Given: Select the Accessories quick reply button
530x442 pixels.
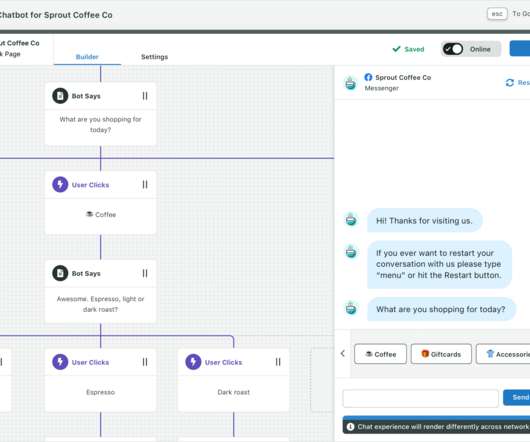Looking at the screenshot, I should (503, 354).
